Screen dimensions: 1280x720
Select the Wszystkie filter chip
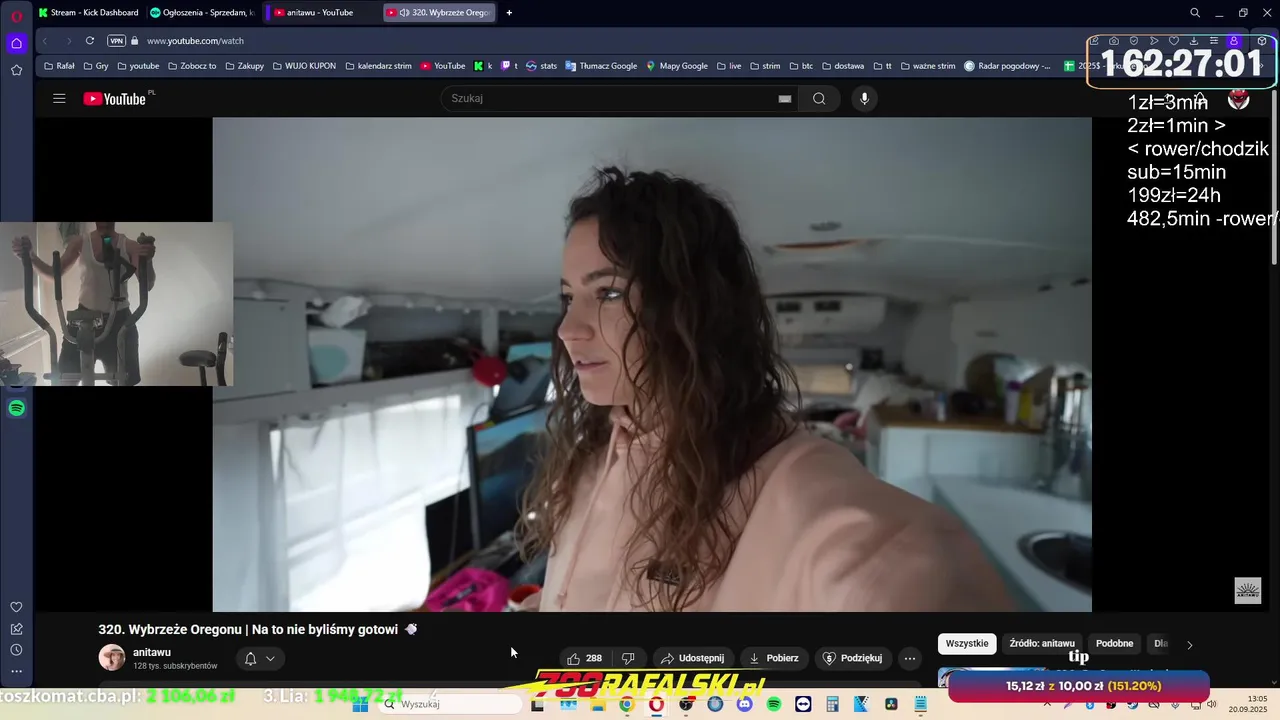coord(967,644)
